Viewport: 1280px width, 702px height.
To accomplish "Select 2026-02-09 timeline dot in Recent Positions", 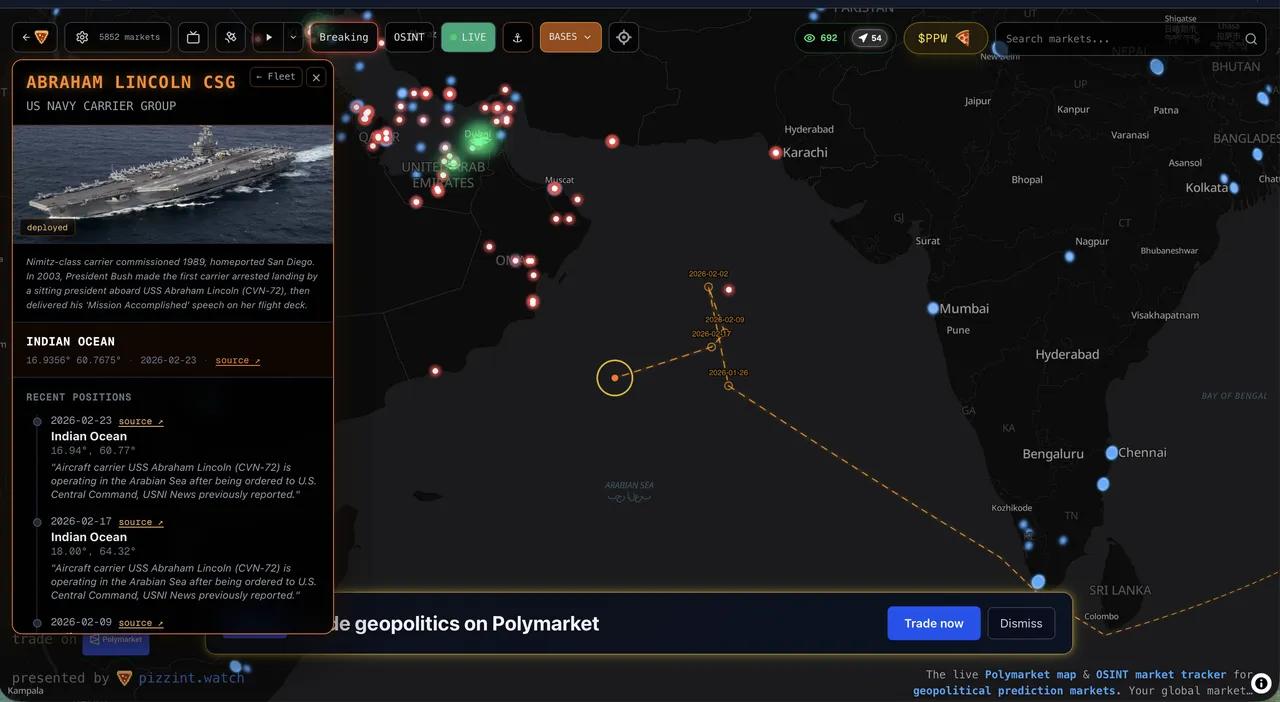I will [x=37, y=623].
